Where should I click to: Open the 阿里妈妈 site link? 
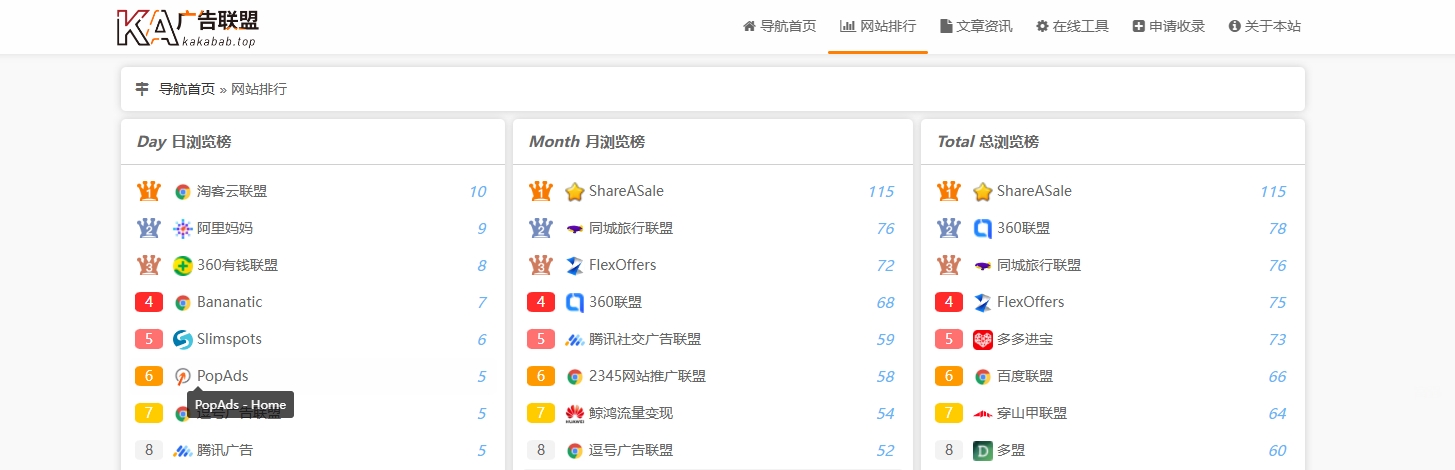225,228
